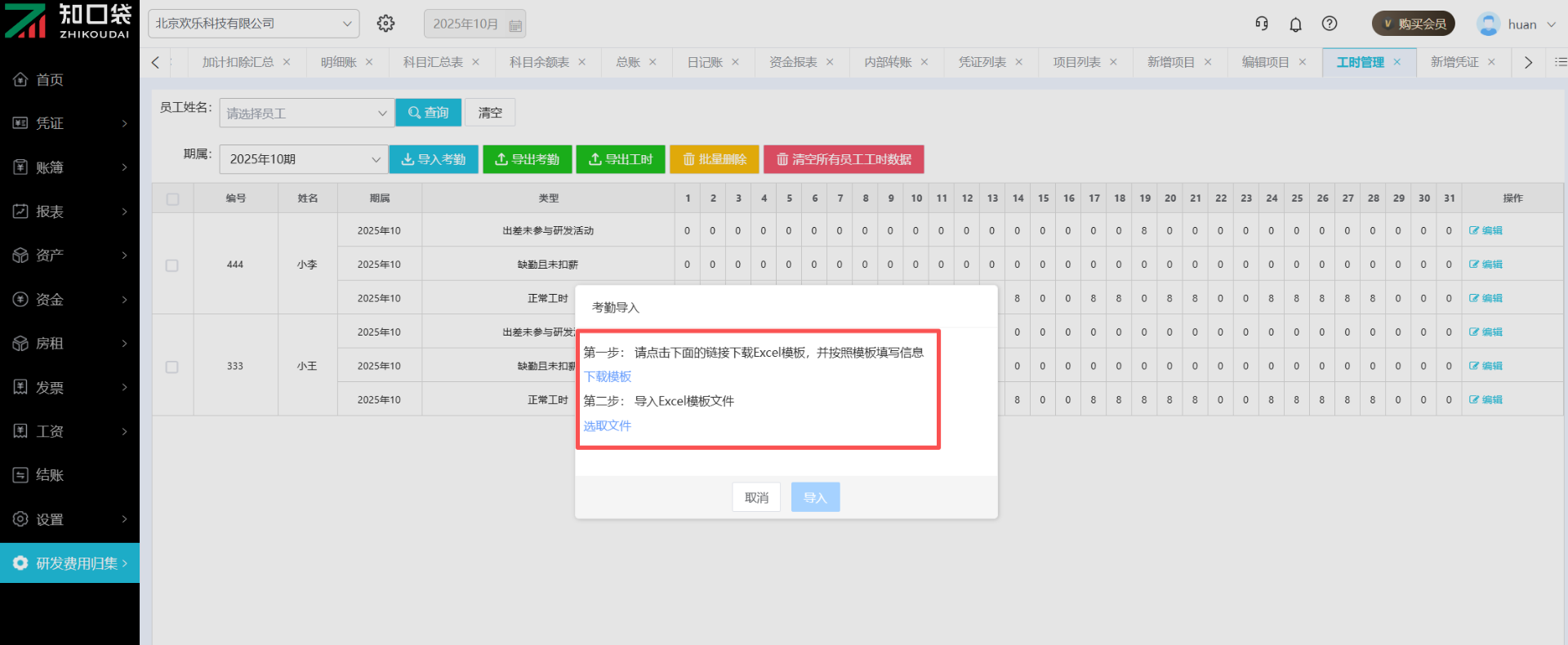The height and width of the screenshot is (645, 1568).
Task: Click the 选取文件 link to choose file
Action: (x=607, y=425)
